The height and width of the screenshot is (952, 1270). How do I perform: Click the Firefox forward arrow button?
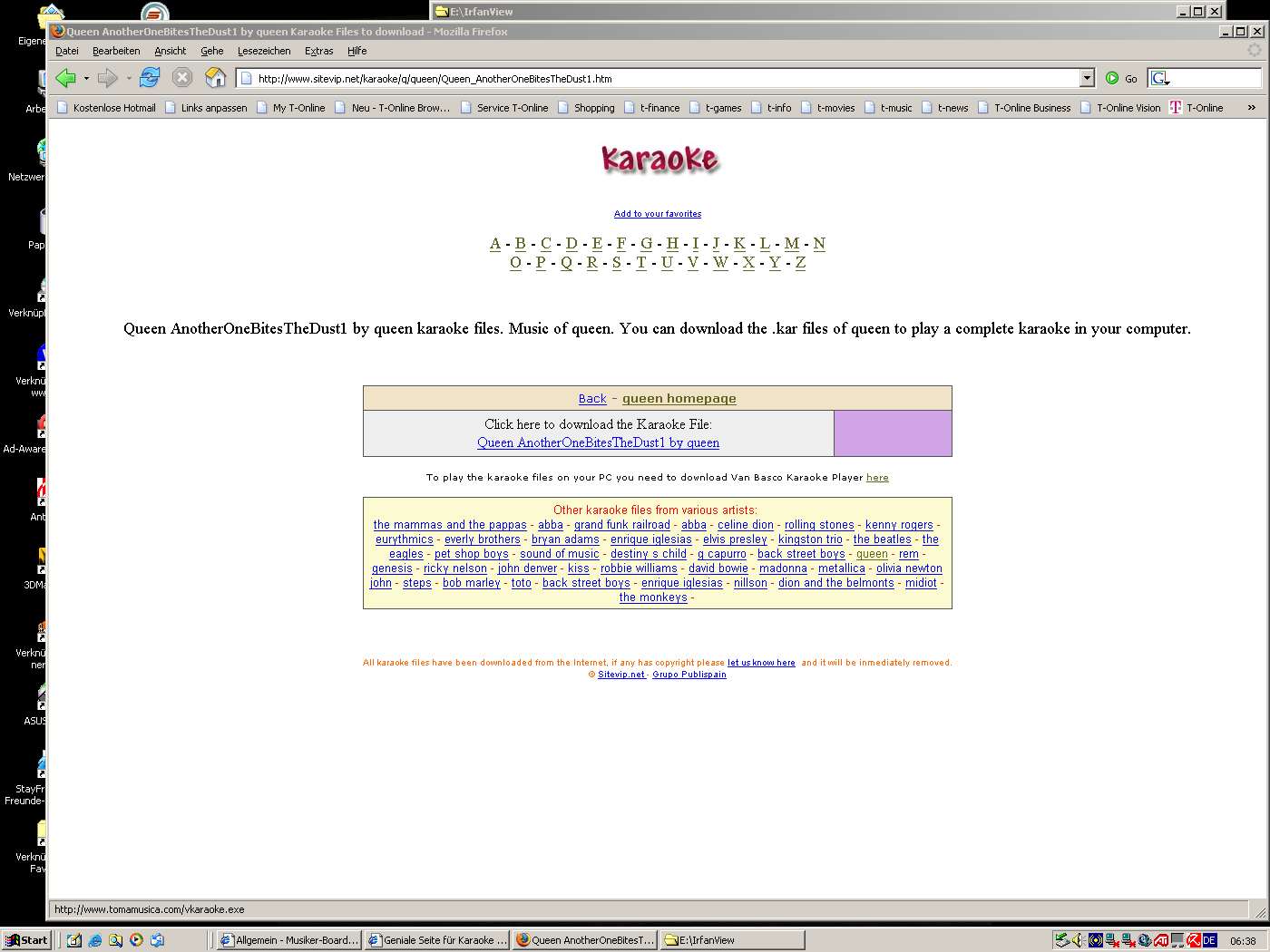[107, 78]
